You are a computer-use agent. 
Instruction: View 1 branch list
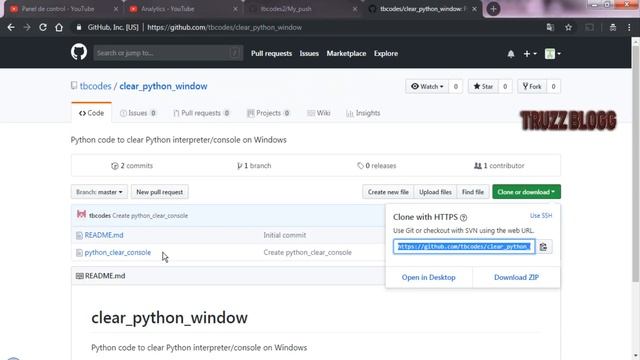point(254,166)
